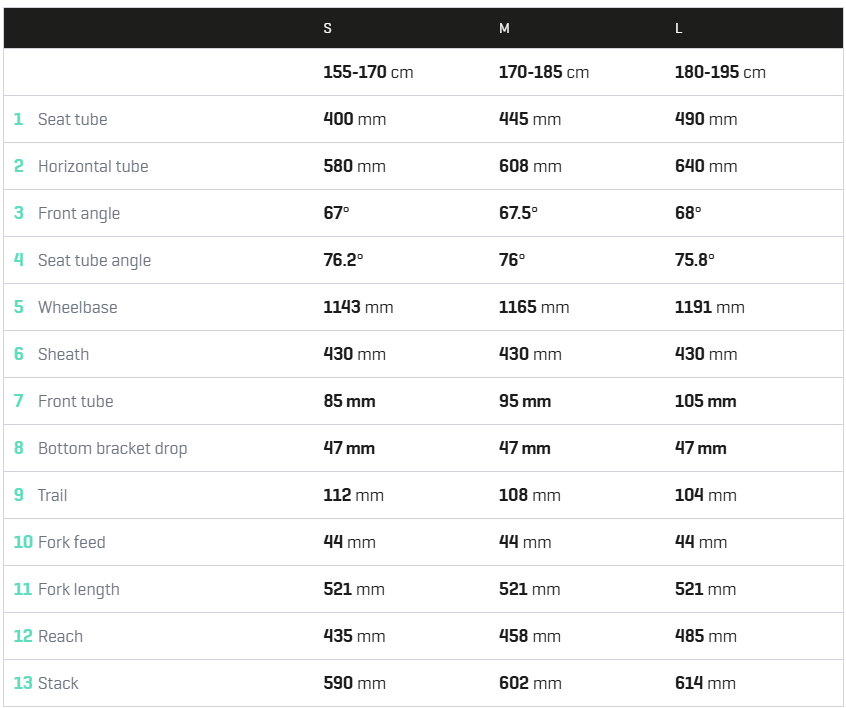Image resolution: width=846 pixels, height=708 pixels.
Task: Select the Trail row label
Action: (x=52, y=495)
